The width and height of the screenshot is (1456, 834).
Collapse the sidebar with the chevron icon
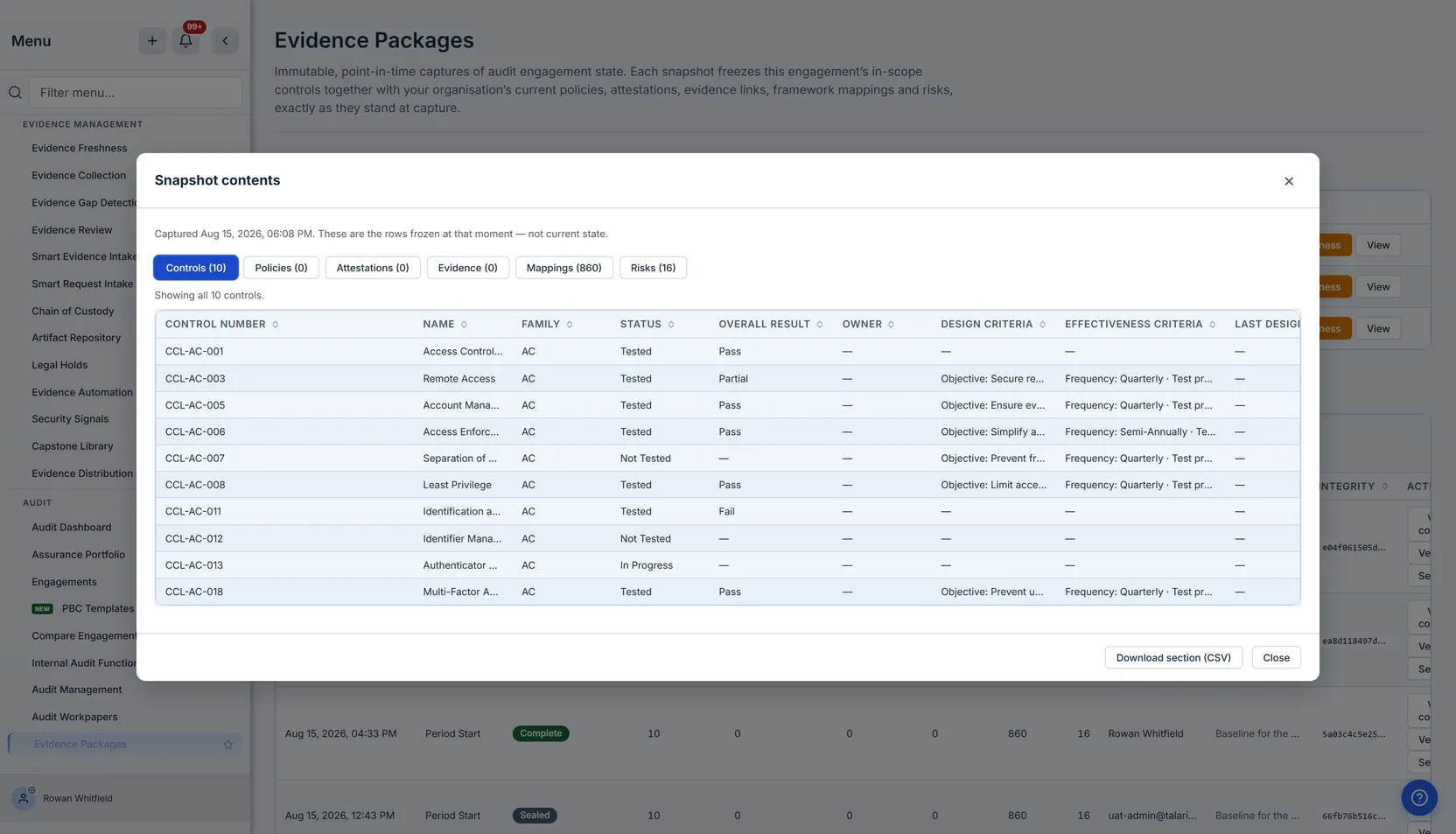225,40
